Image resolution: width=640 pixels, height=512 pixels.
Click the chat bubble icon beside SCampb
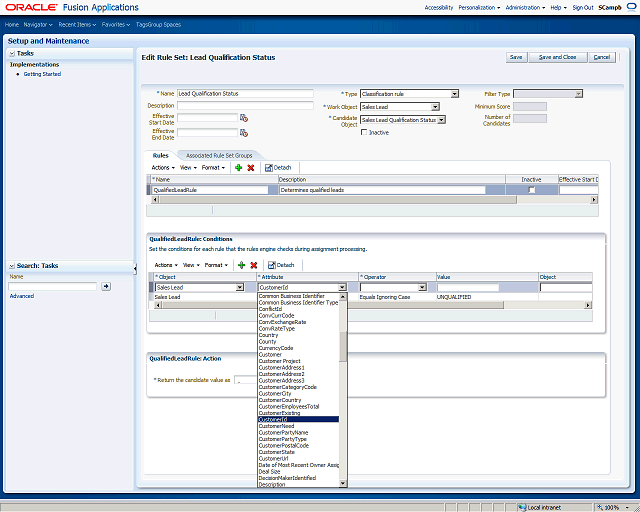pyautogui.click(x=631, y=7)
